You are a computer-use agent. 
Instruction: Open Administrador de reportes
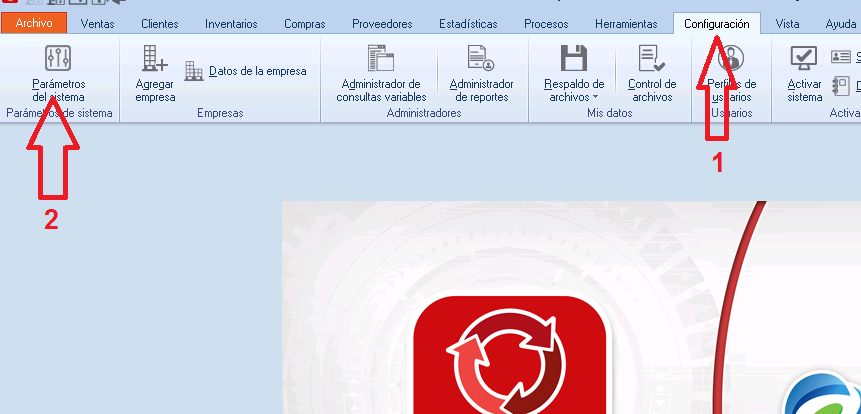click(482, 74)
